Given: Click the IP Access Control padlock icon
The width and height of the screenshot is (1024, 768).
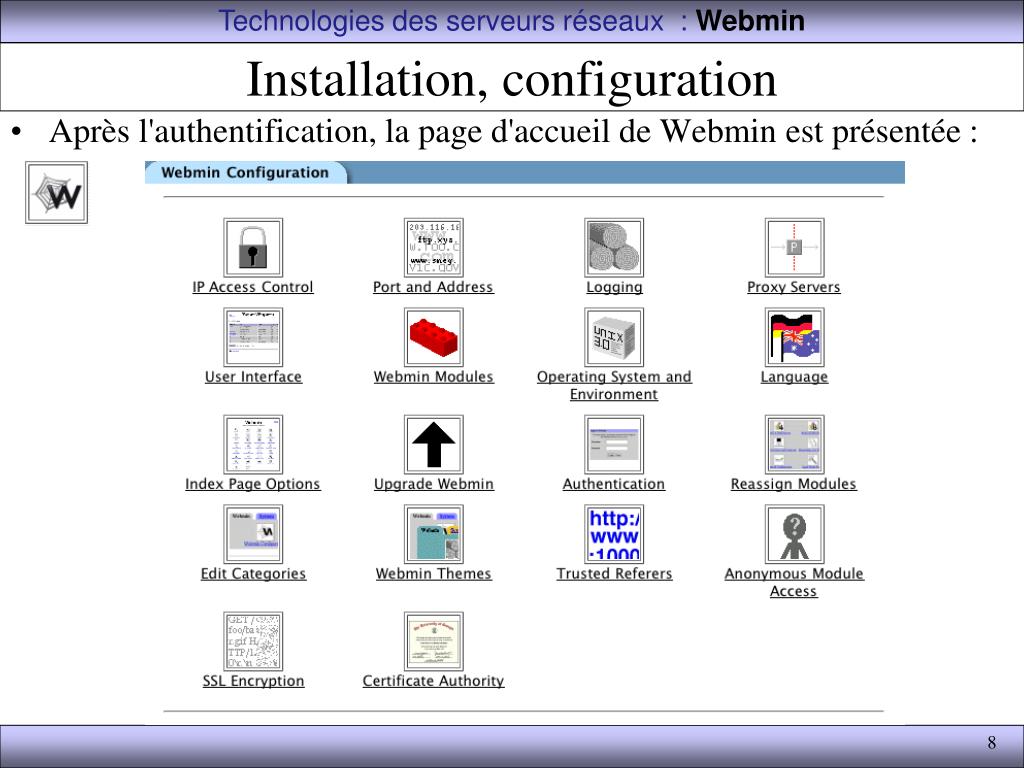Looking at the screenshot, I should click(x=253, y=248).
